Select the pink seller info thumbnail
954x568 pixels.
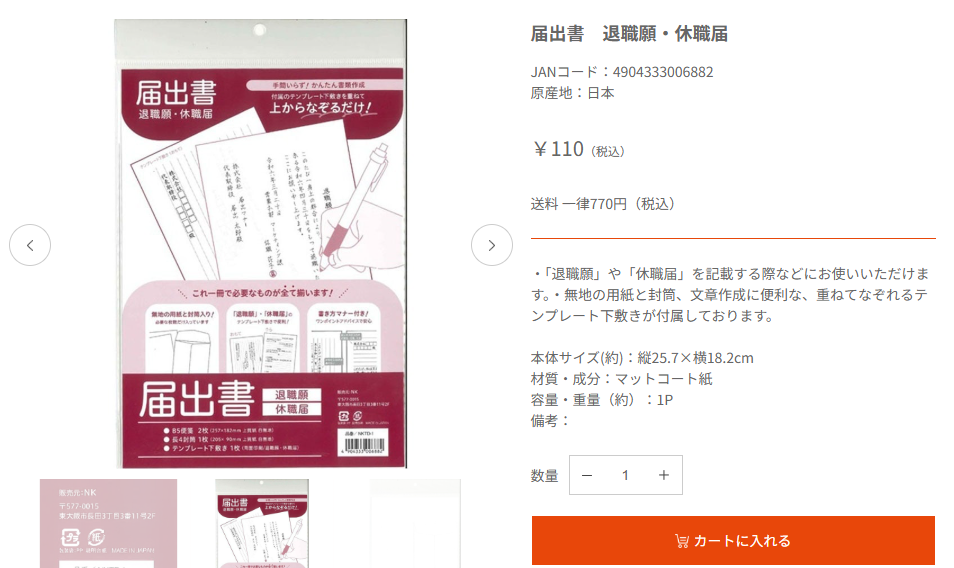click(109, 524)
